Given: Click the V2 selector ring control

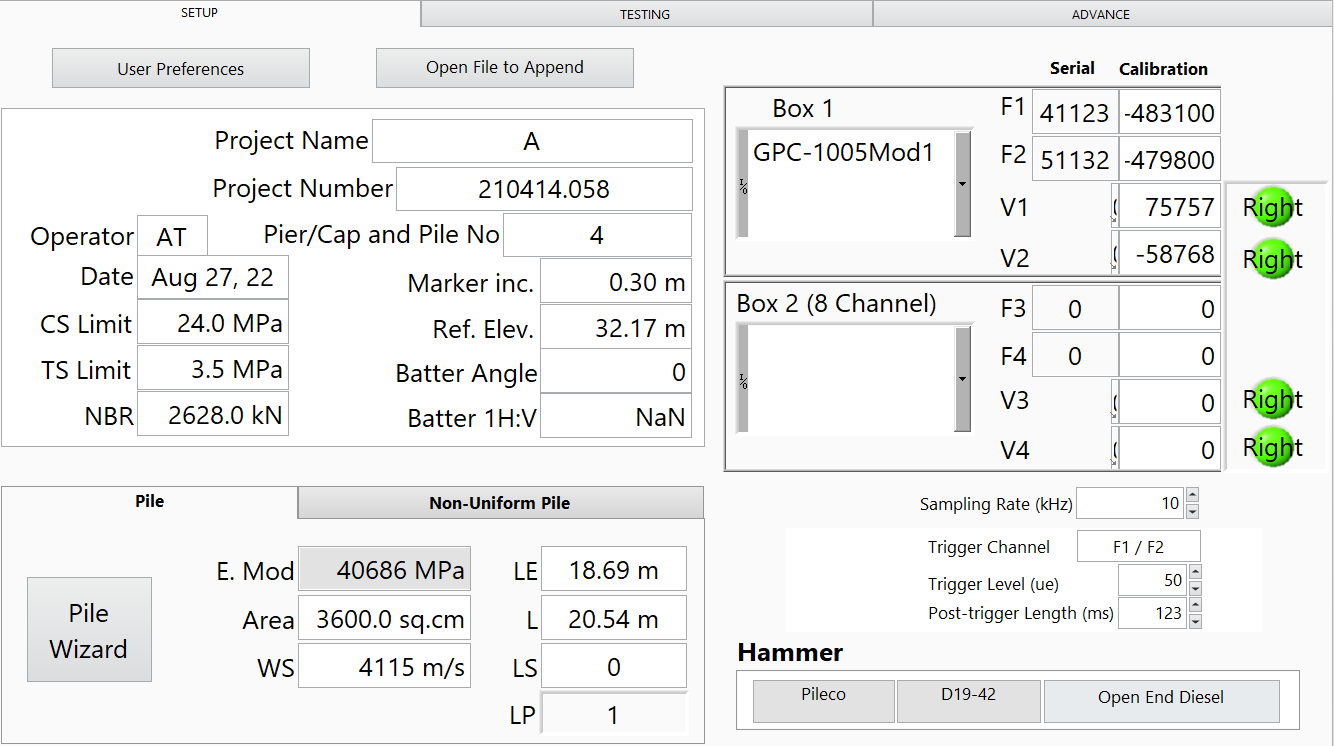Looking at the screenshot, I should (1114, 254).
